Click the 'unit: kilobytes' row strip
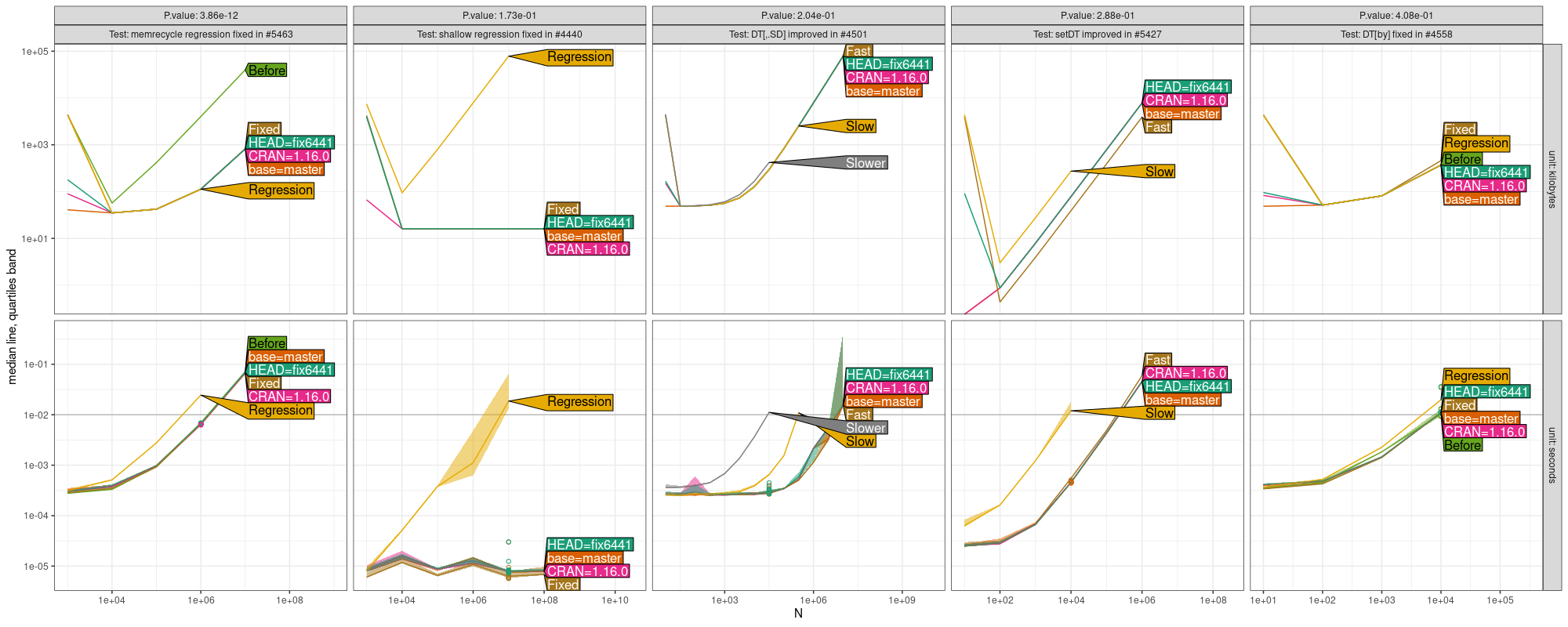1568x627 pixels. pyautogui.click(x=1552, y=179)
